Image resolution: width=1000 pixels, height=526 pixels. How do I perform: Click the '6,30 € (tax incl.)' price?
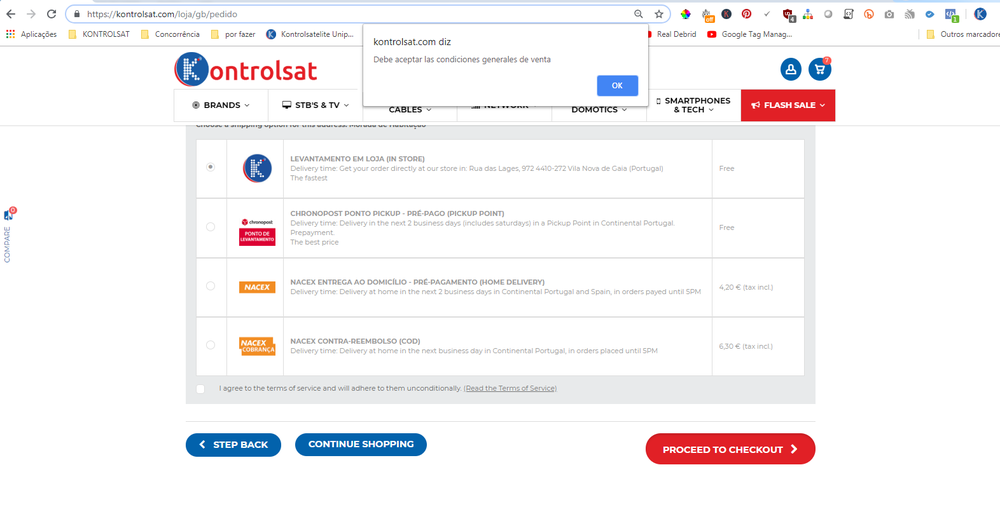pos(746,346)
